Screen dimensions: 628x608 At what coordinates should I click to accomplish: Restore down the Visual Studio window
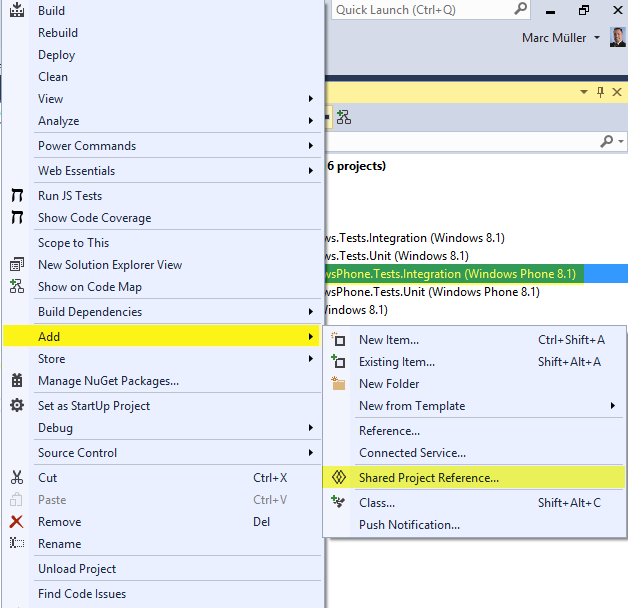(x=584, y=10)
